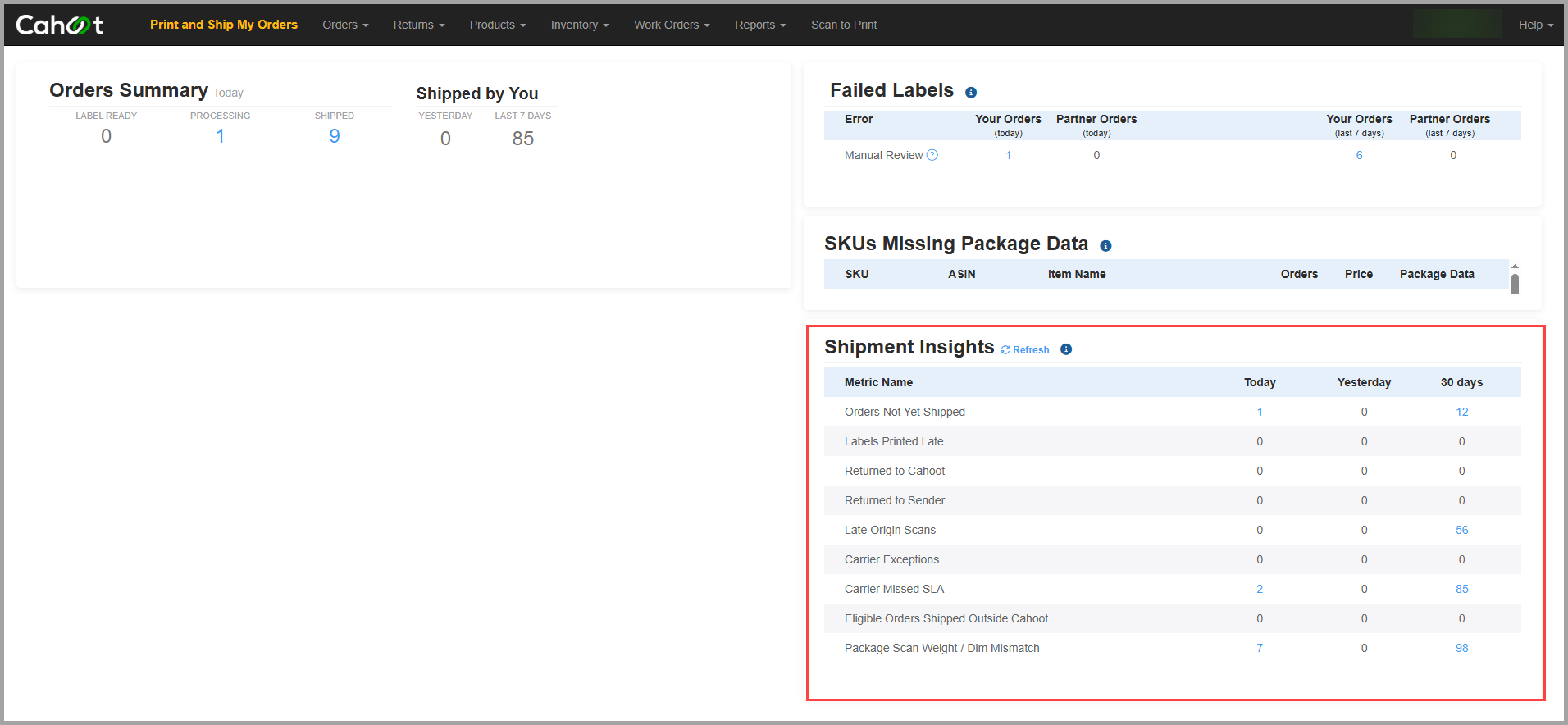Click the ASIN column header
Viewport: 1568px width, 725px height.
pos(961,274)
